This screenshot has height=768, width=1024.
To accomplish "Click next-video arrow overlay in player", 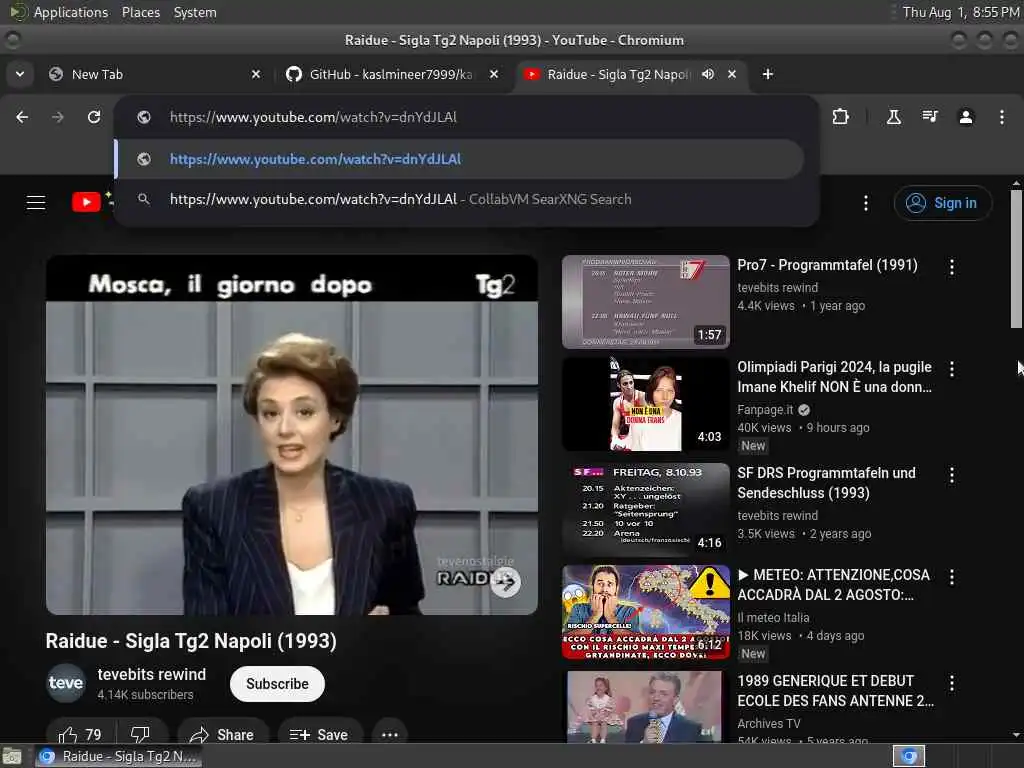I will [x=505, y=581].
